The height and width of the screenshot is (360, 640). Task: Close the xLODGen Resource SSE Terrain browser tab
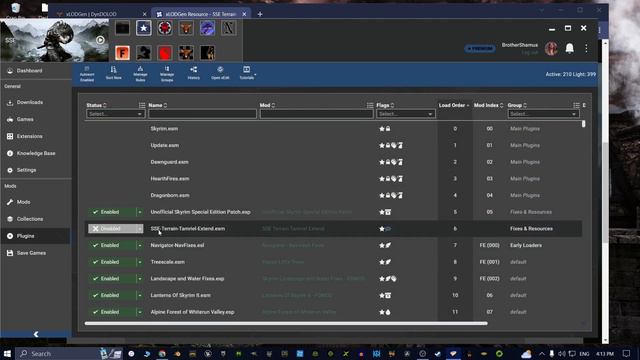pos(244,14)
